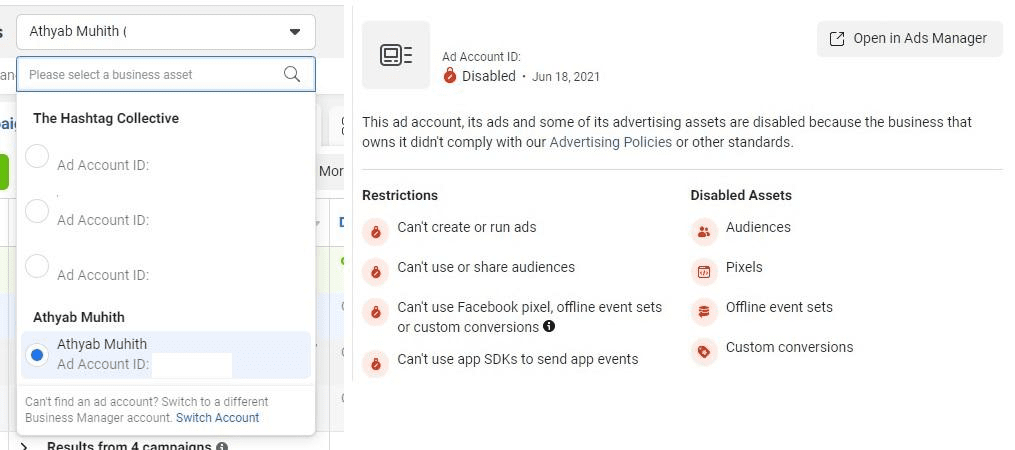
Task: Open the Advertising Policies link
Action: click(x=610, y=142)
